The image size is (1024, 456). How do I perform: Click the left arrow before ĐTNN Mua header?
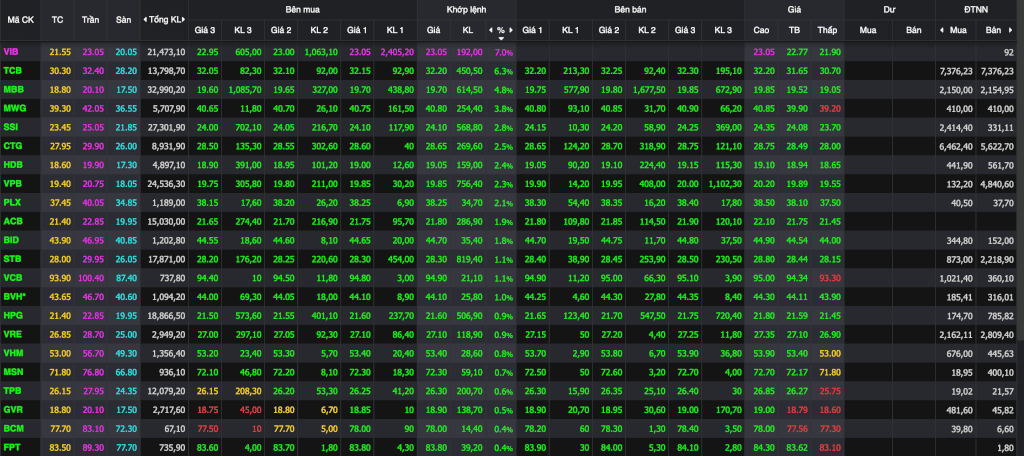coord(942,30)
